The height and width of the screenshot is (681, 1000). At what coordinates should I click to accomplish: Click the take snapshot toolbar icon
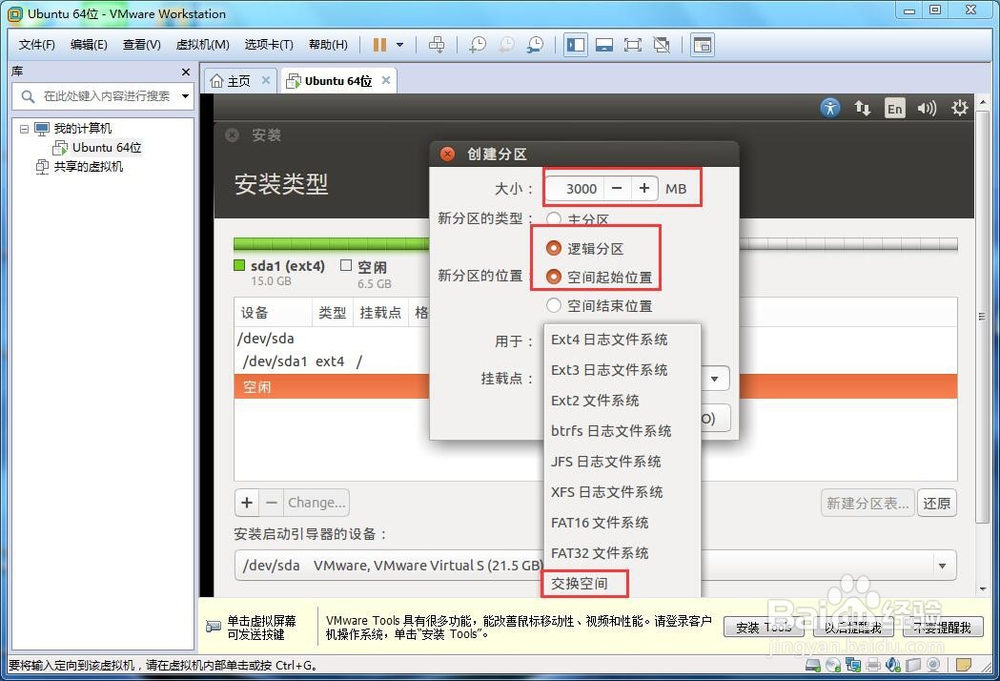click(x=477, y=45)
